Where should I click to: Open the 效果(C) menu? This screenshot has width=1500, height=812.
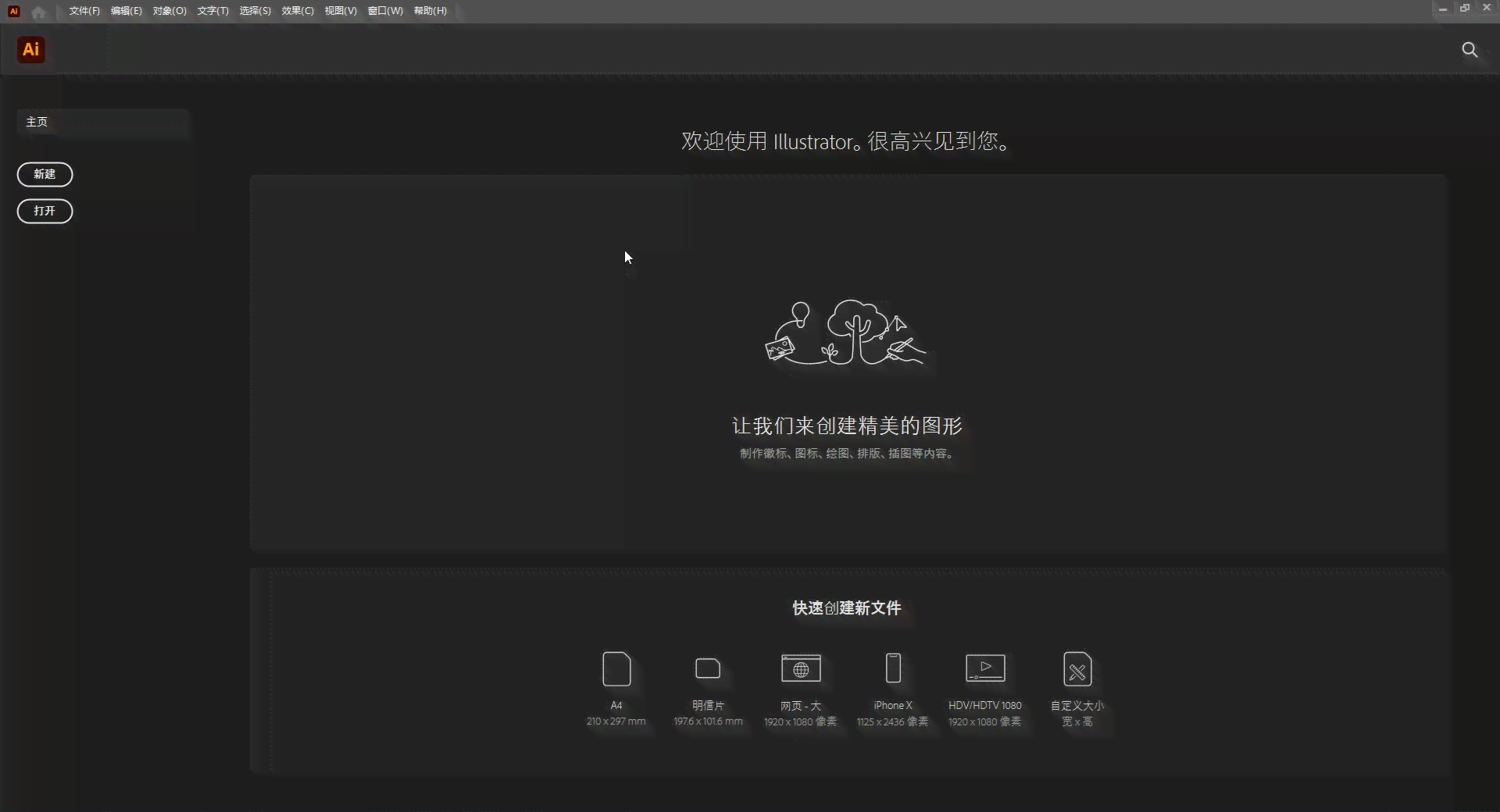[298, 11]
